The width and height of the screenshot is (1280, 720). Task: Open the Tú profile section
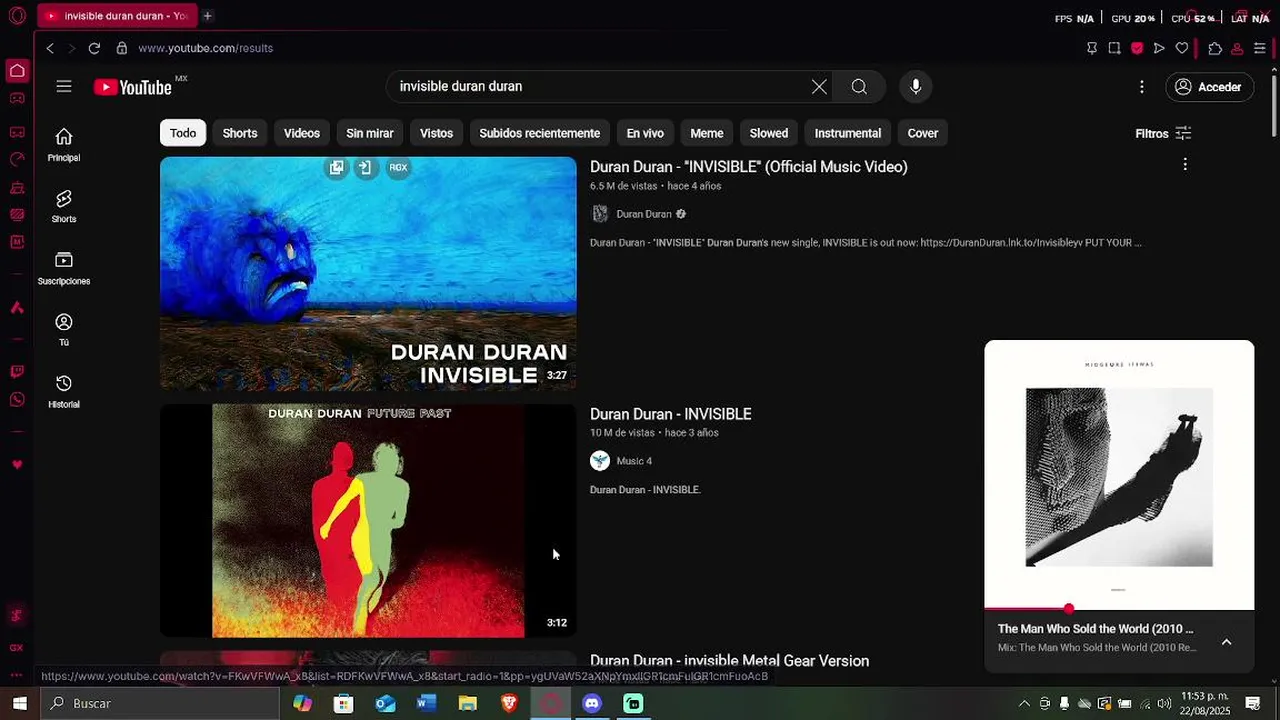tap(64, 329)
